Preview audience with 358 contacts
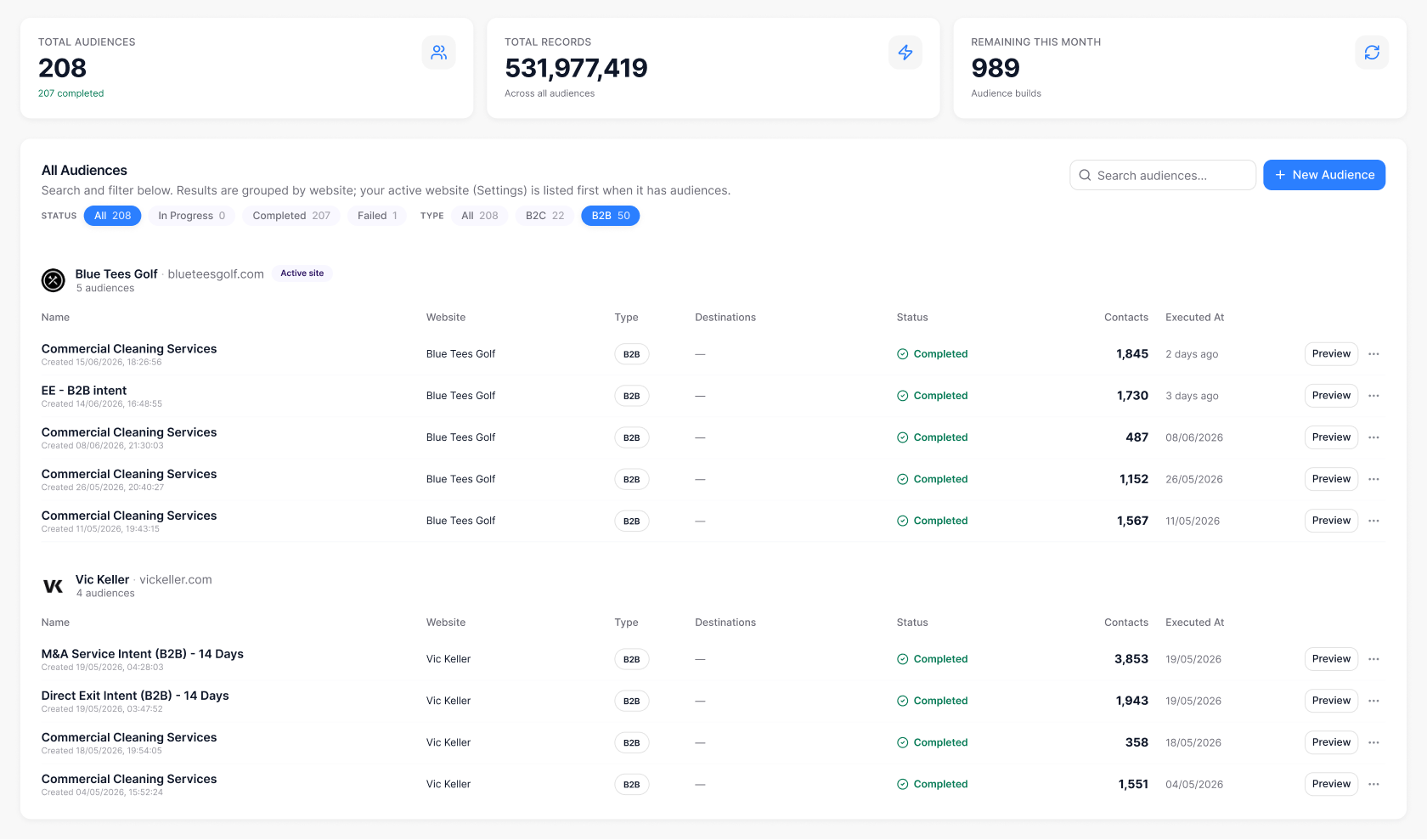 tap(1331, 742)
